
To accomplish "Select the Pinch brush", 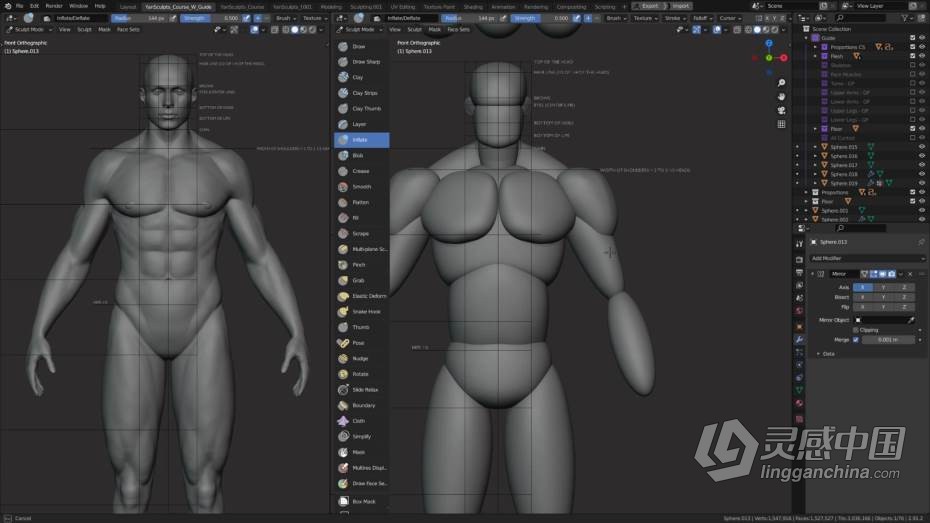I will tap(361, 264).
